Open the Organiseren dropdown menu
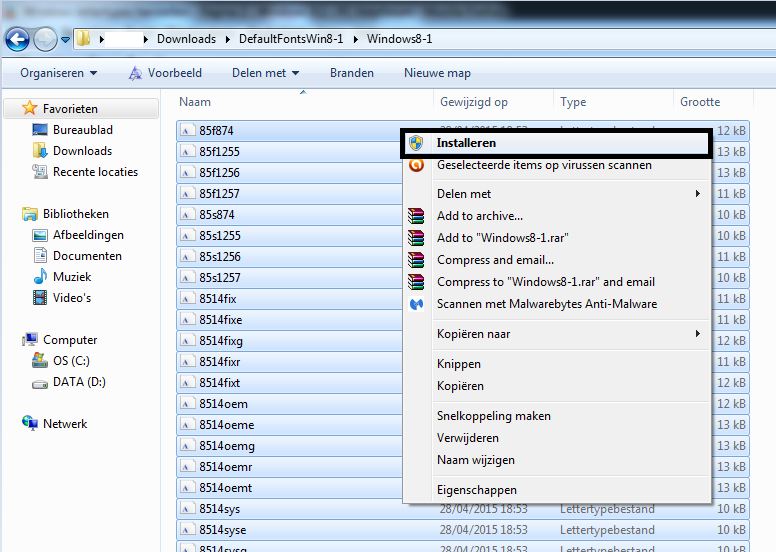776x552 pixels. [x=59, y=73]
